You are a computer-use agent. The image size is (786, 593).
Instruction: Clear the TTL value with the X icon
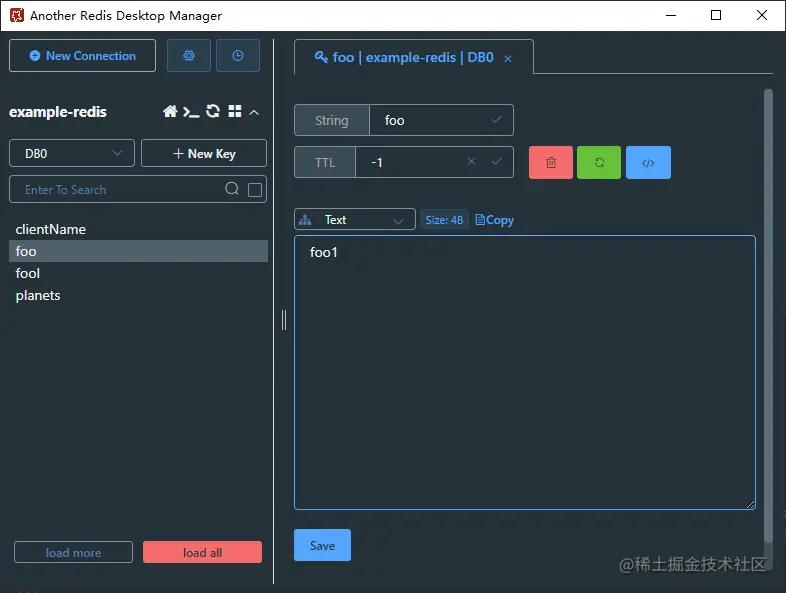pyautogui.click(x=471, y=161)
